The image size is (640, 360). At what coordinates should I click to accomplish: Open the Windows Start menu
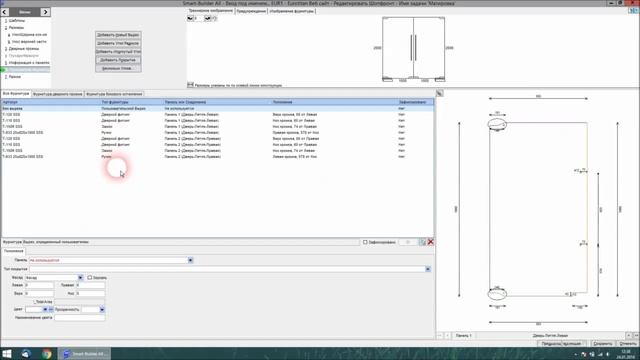pyautogui.click(x=7, y=353)
